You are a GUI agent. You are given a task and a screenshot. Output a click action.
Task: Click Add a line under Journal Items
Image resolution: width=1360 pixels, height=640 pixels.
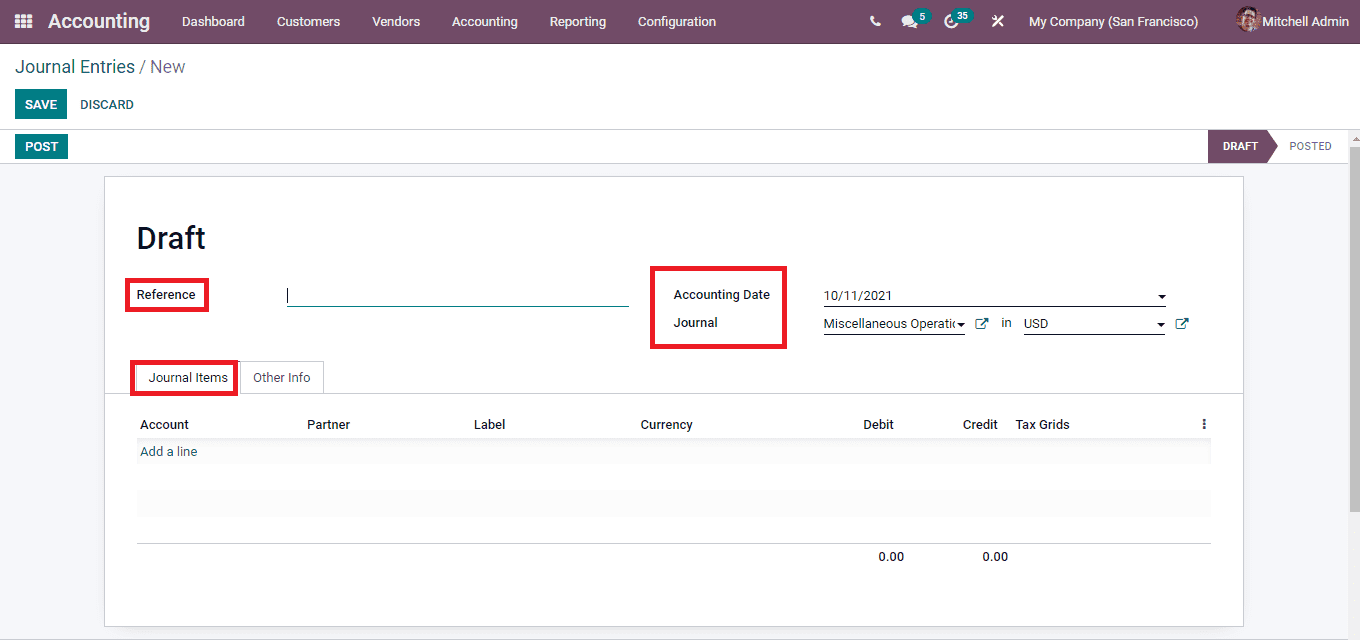(168, 451)
